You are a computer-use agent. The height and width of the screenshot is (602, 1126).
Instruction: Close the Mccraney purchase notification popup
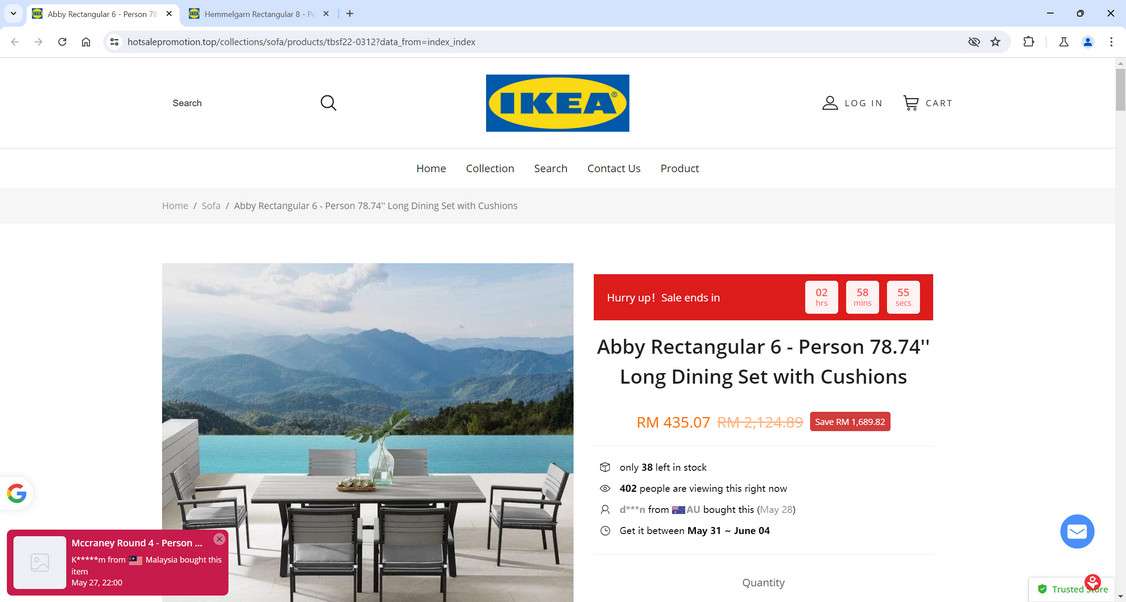click(219, 539)
